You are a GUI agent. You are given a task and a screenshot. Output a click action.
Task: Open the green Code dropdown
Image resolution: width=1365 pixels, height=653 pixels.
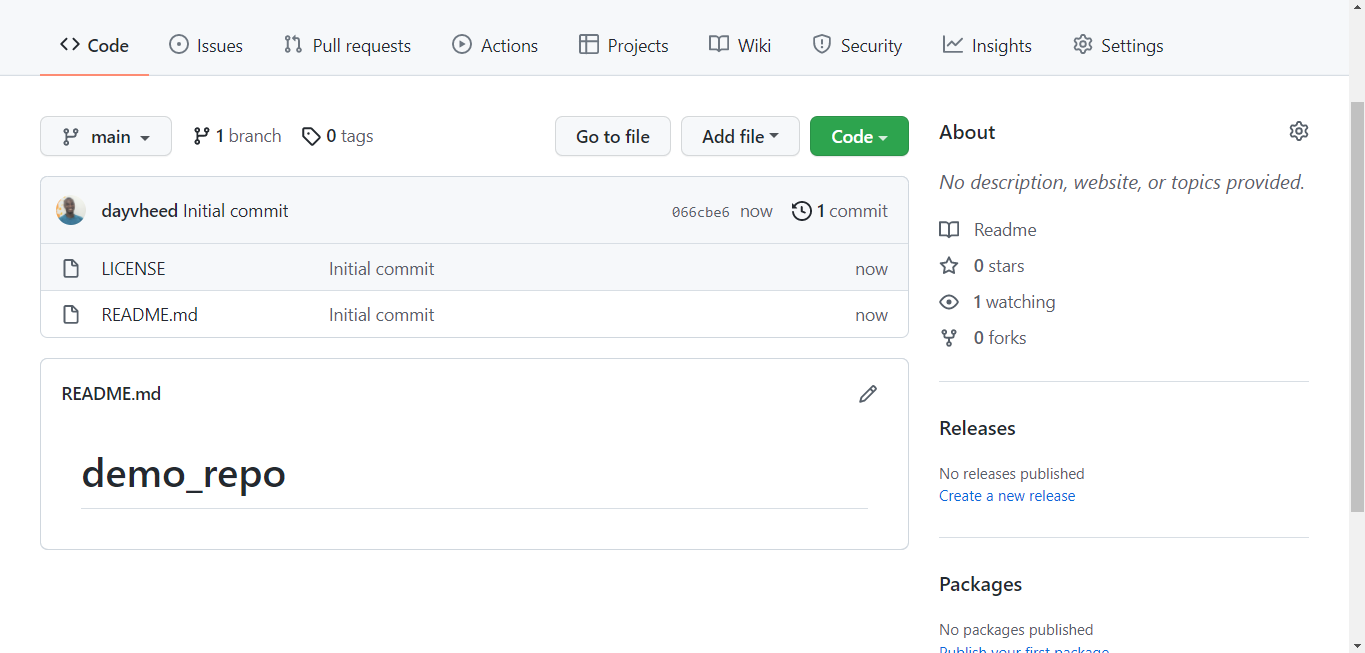(858, 135)
